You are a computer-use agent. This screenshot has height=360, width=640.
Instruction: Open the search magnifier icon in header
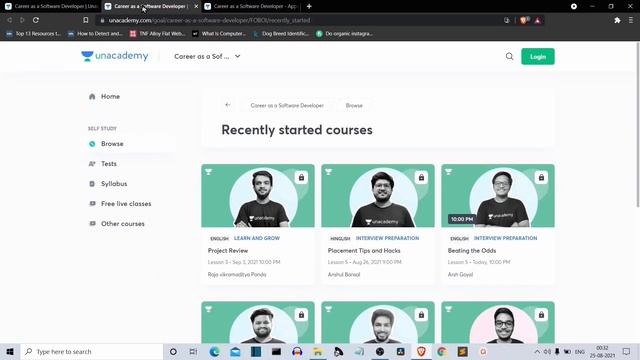pyautogui.click(x=509, y=56)
